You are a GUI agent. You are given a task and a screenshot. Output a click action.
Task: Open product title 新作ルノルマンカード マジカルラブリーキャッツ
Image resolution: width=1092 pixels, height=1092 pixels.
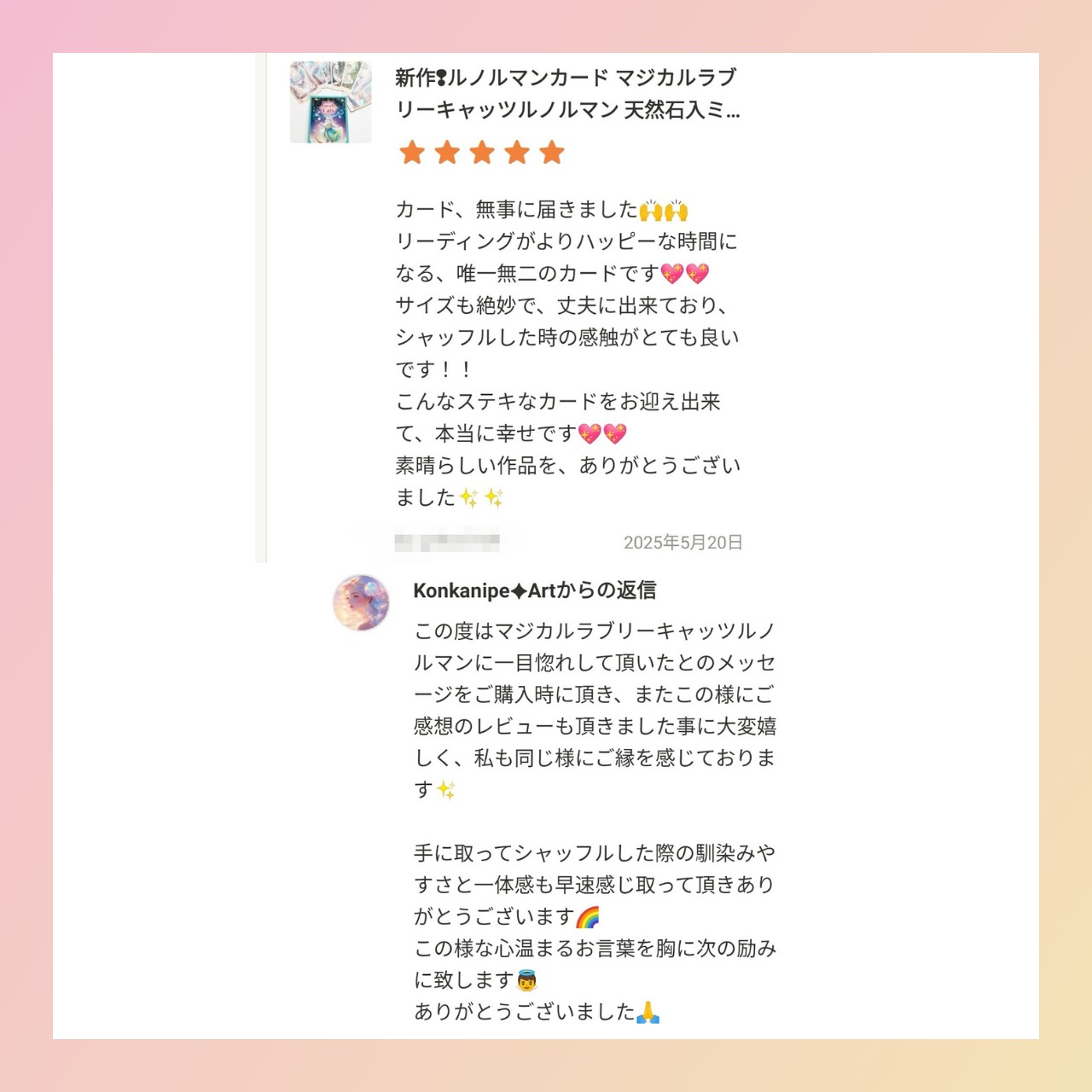point(567,94)
